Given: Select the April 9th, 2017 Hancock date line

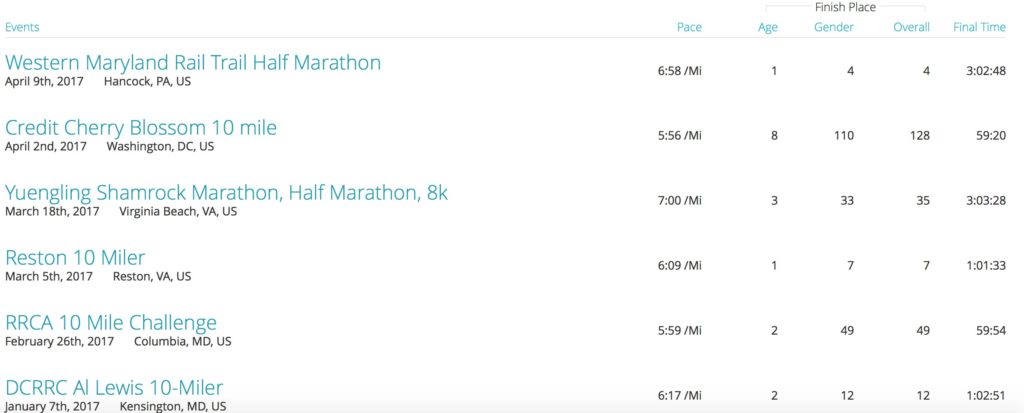Looking at the screenshot, I should click(98, 82).
